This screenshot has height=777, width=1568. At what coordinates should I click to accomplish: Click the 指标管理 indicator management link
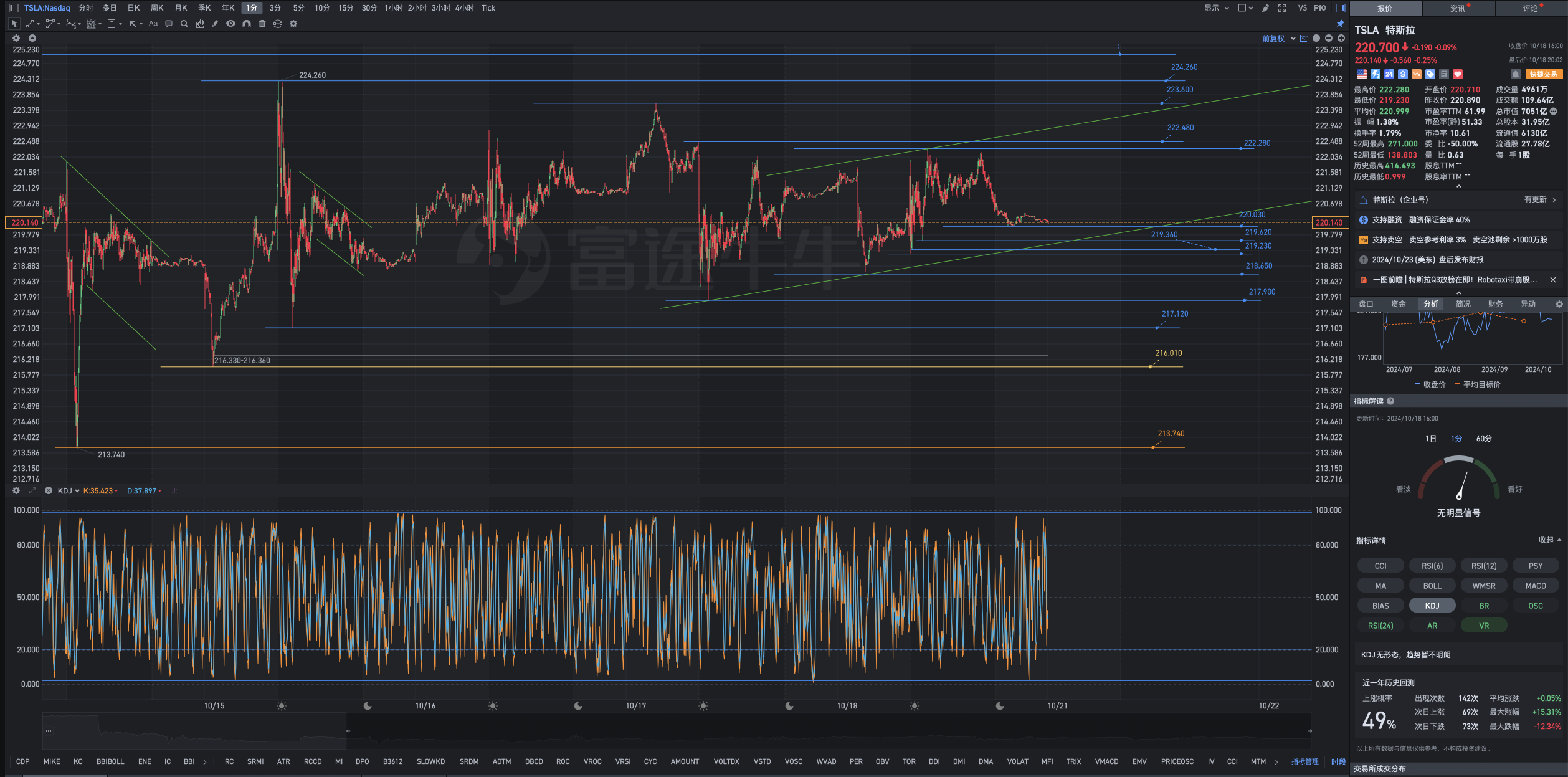1304,761
